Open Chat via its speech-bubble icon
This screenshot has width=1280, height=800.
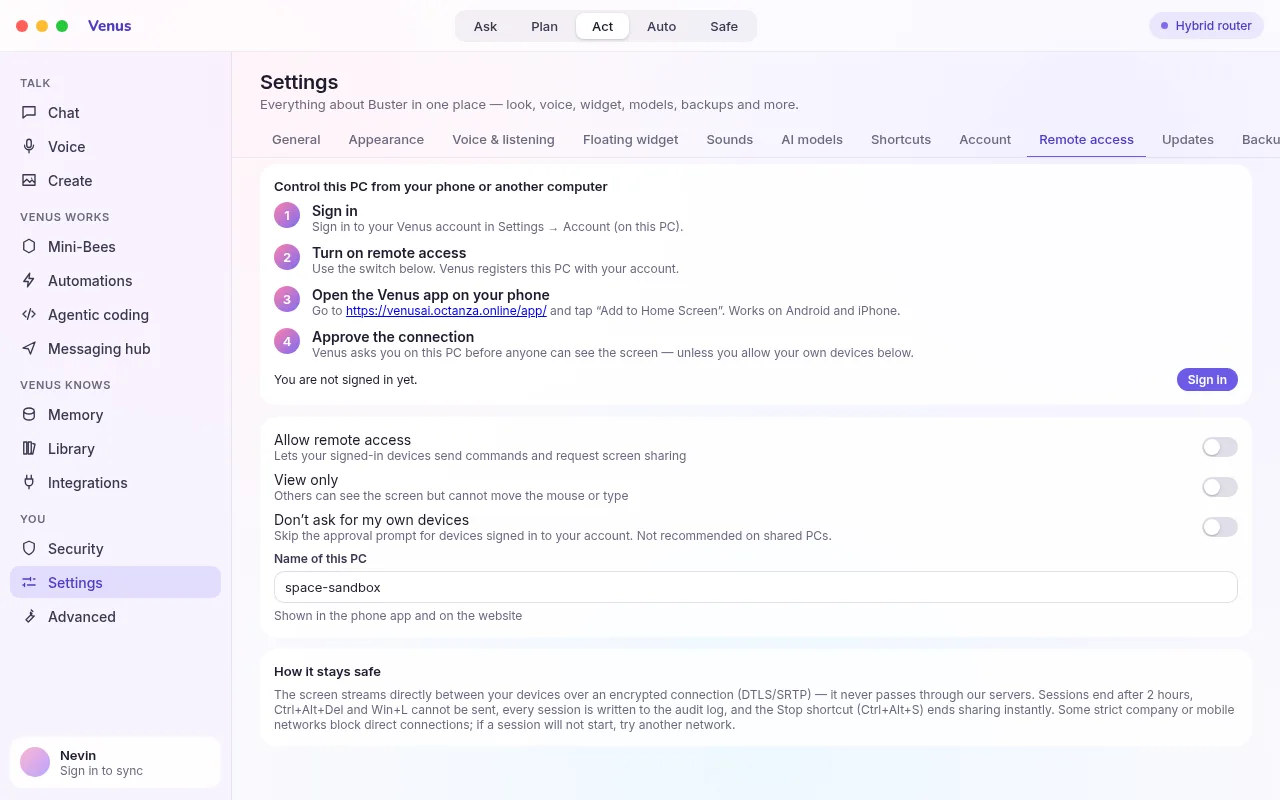(29, 113)
